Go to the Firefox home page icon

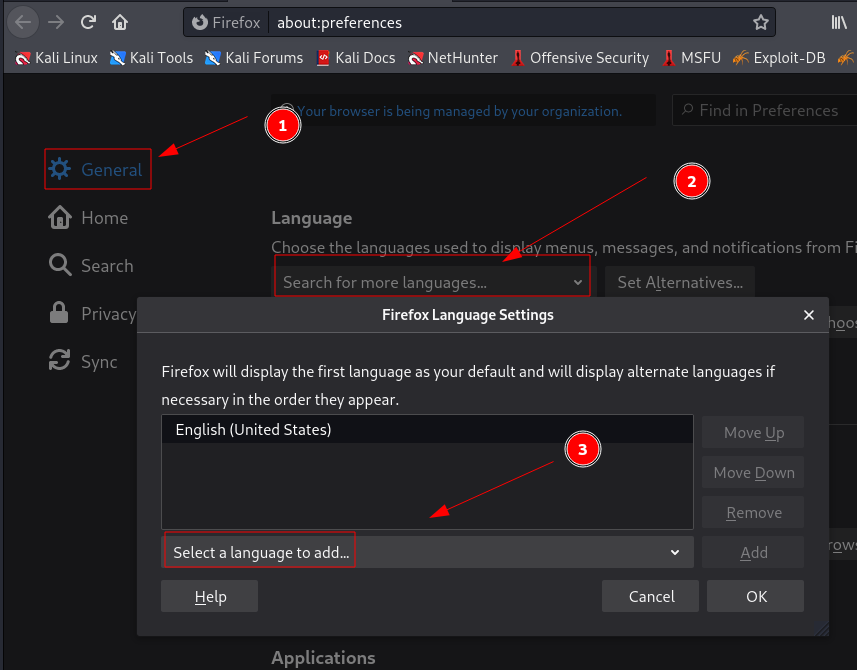coord(120,22)
